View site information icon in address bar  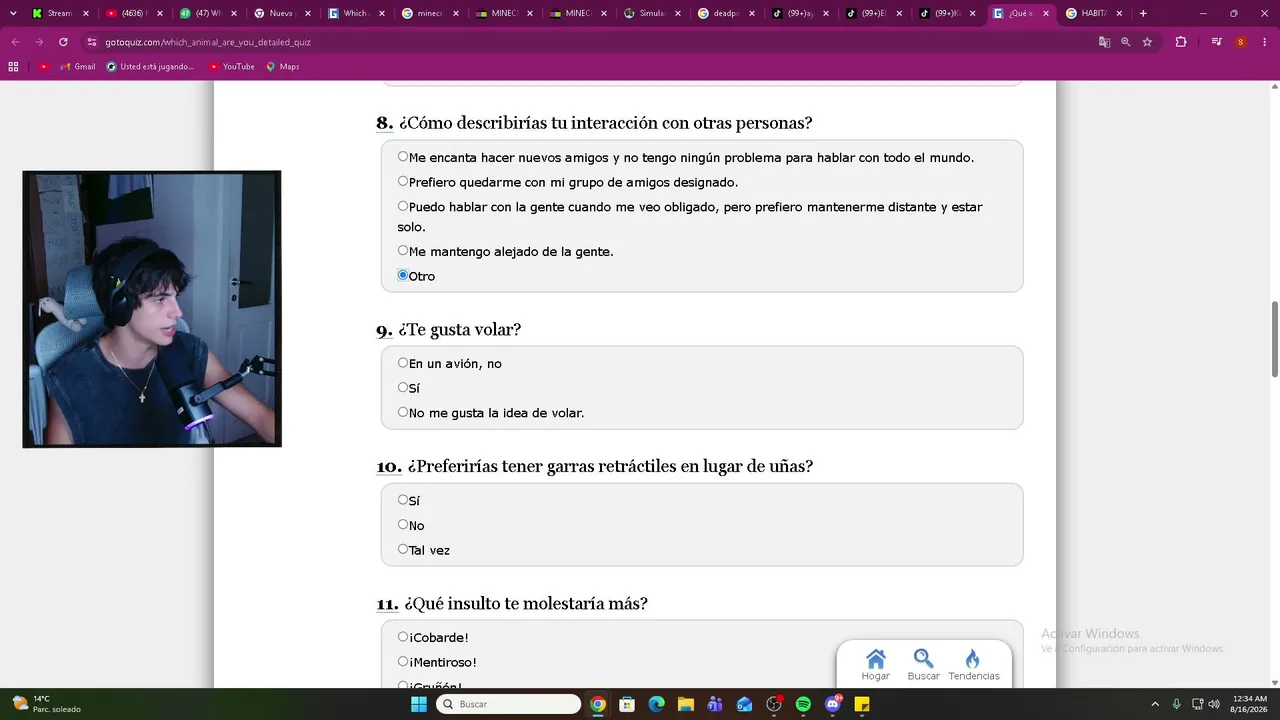tap(91, 42)
